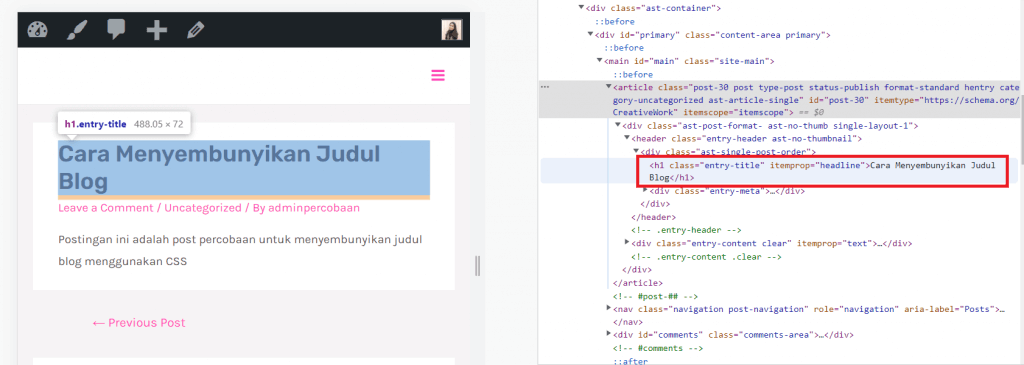1024x365 pixels.
Task: Open the comments speech bubble icon
Action: (116, 30)
